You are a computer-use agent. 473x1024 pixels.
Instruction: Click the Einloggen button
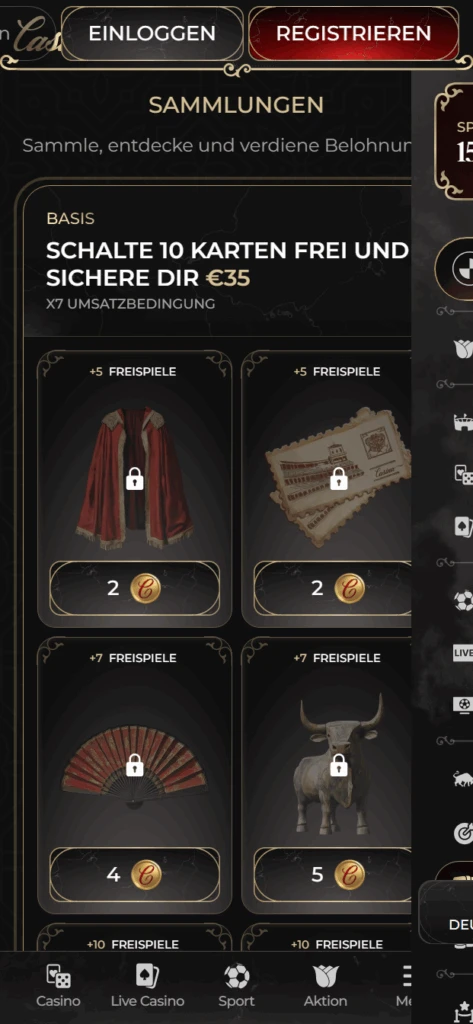click(x=152, y=33)
